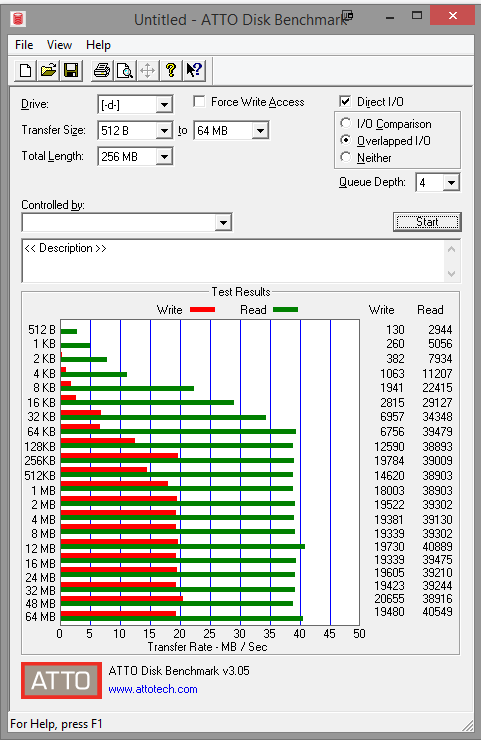481x740 pixels.
Task: Click the 1 KB write value 260
Action: (395, 344)
